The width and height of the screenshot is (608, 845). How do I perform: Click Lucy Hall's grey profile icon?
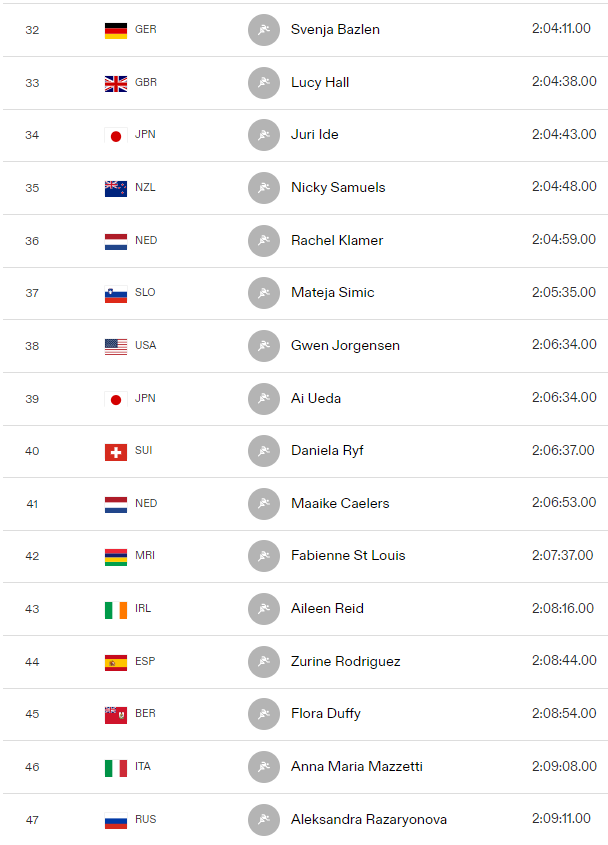click(x=264, y=83)
